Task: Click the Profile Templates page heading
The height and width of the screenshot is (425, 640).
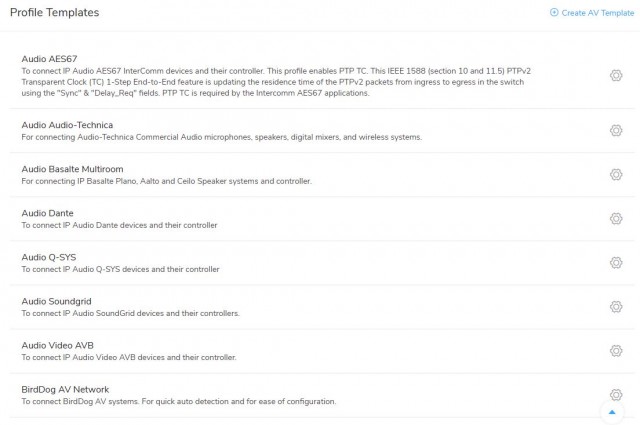Action: click(x=54, y=13)
